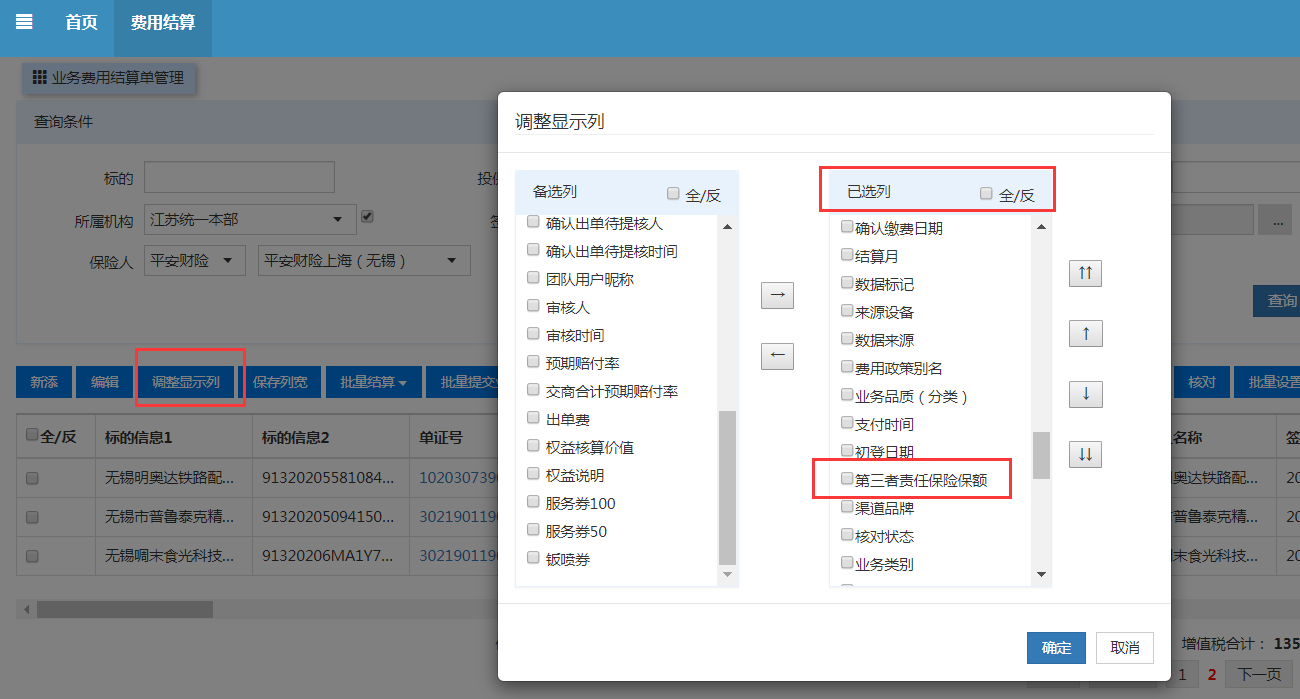Click 保存列宽 button
Viewport: 1300px width, 699px height.
click(x=280, y=382)
